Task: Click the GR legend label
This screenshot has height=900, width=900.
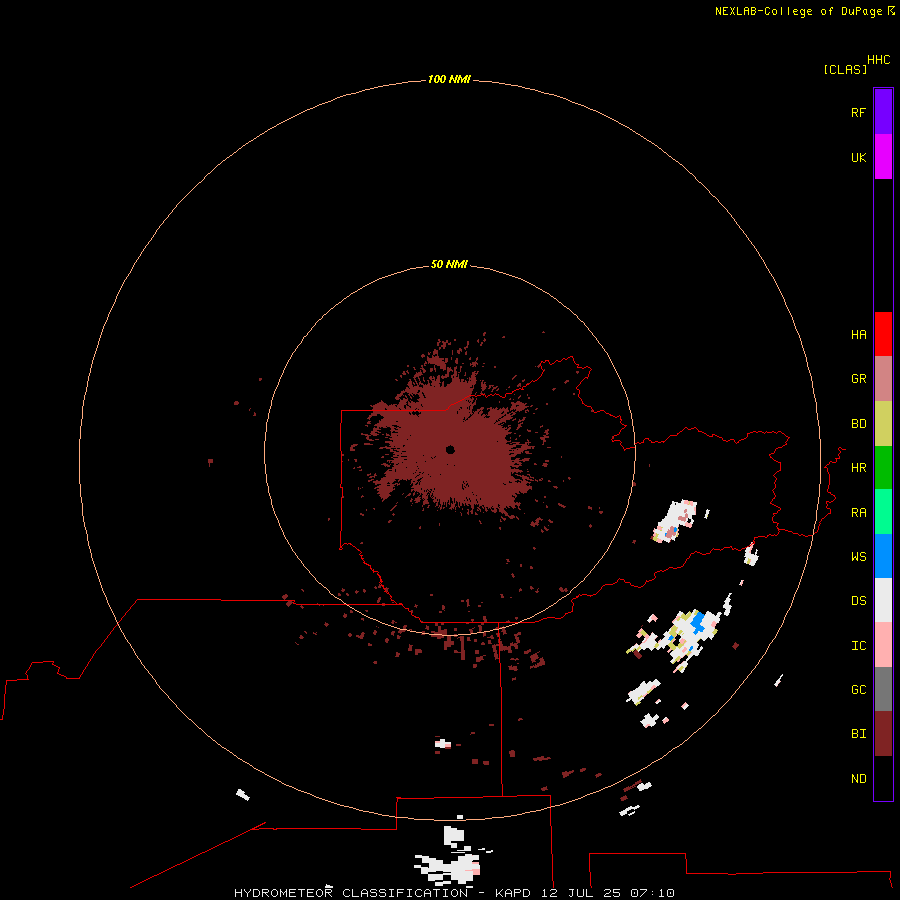Action: (858, 379)
